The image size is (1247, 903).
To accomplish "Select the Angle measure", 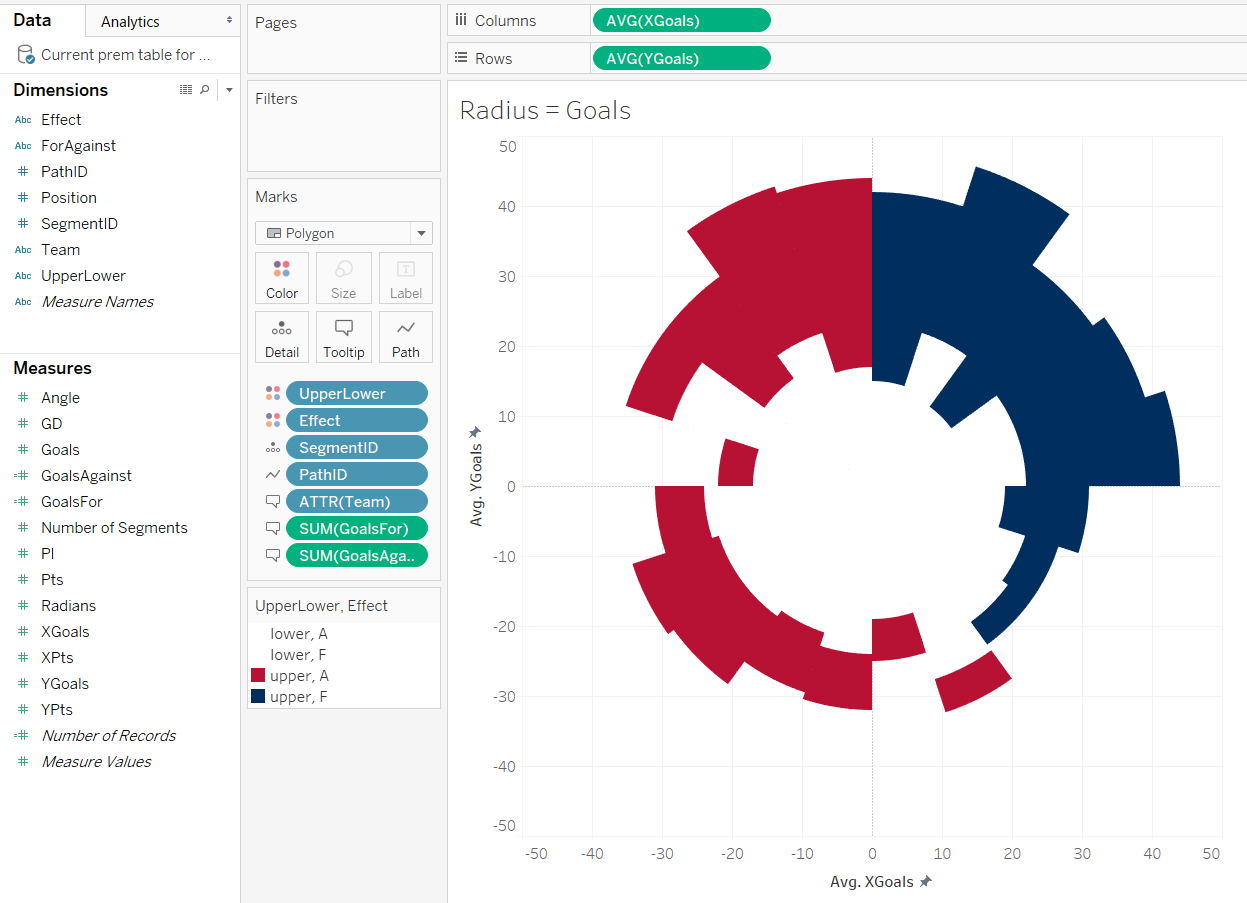I will pos(60,397).
